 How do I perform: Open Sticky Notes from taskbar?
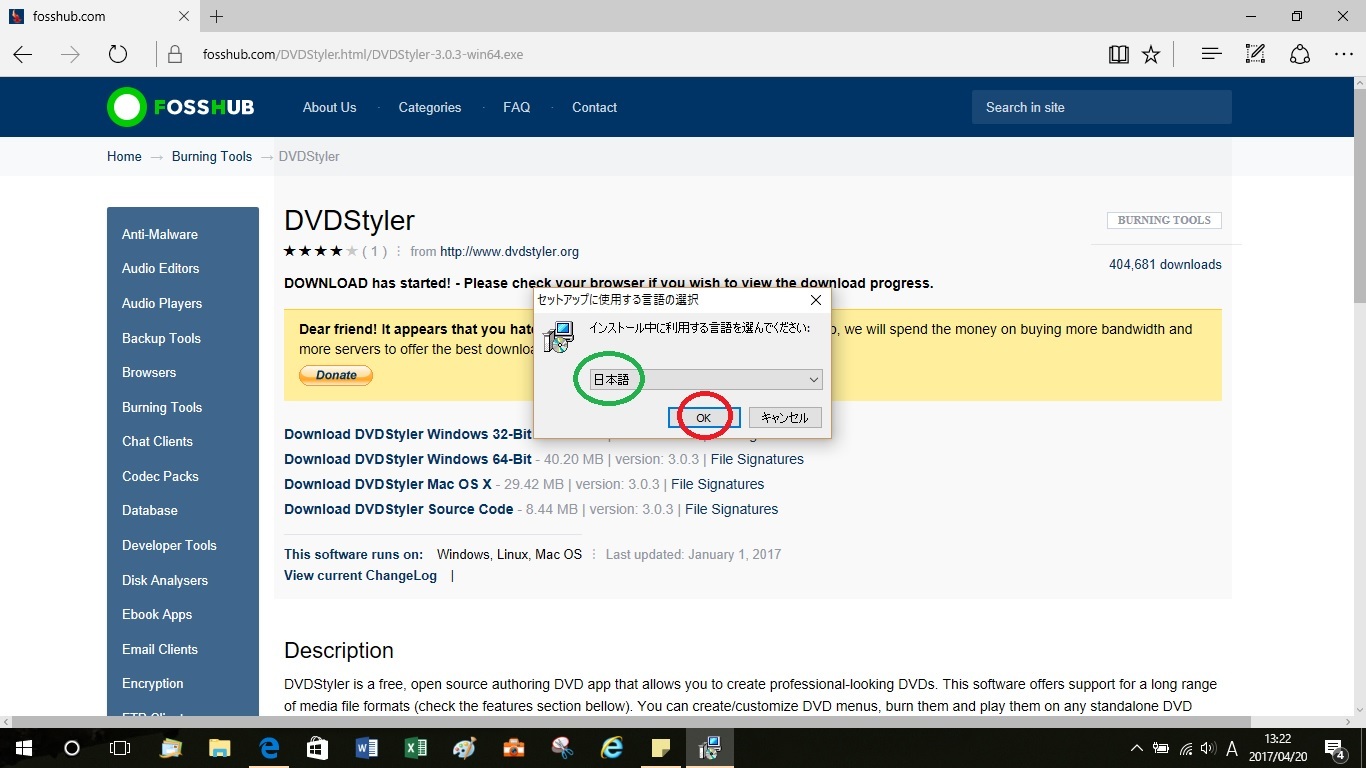[661, 748]
